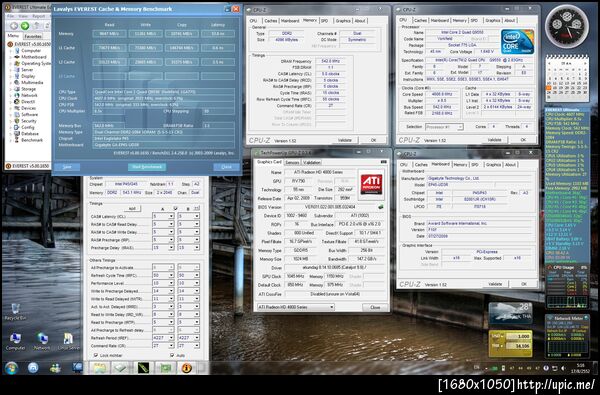Click Close in the EVEREST benchmark window
Image resolution: width=600 pixels, height=395 pixels.
(x=227, y=167)
